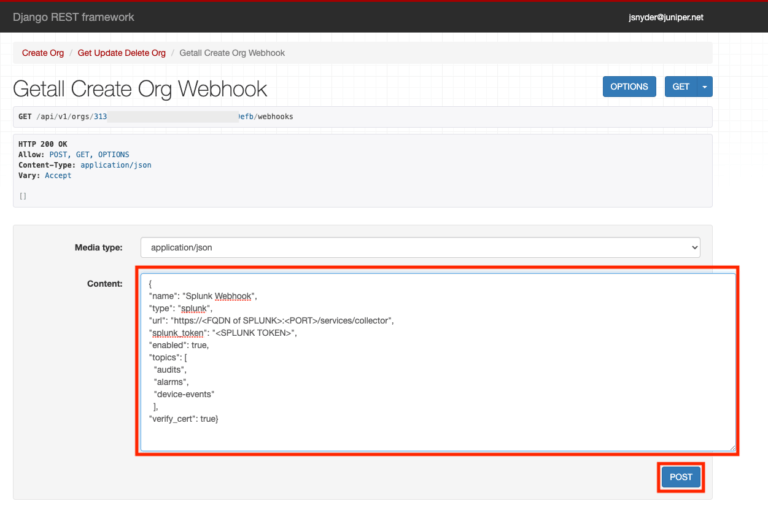The height and width of the screenshot is (512, 768).
Task: Click the Allow: POST, GET, OPTIONS header
Action: click(74, 154)
